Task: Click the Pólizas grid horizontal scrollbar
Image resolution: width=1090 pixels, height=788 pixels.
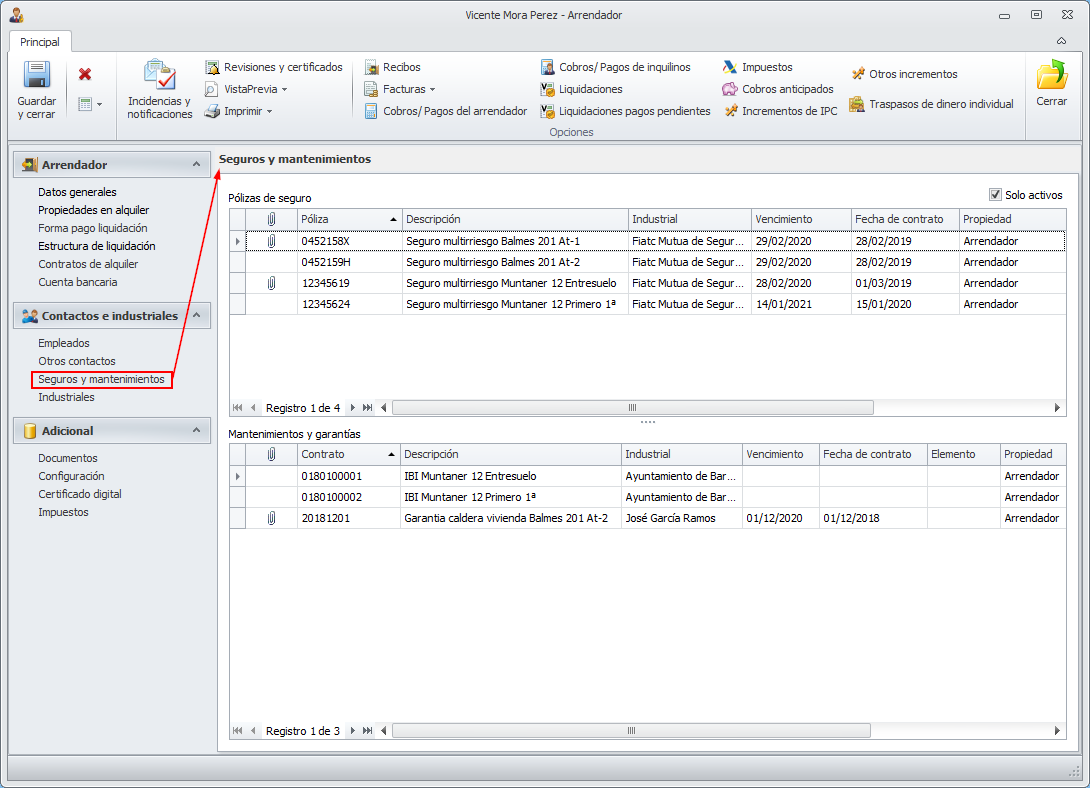Action: [632, 408]
